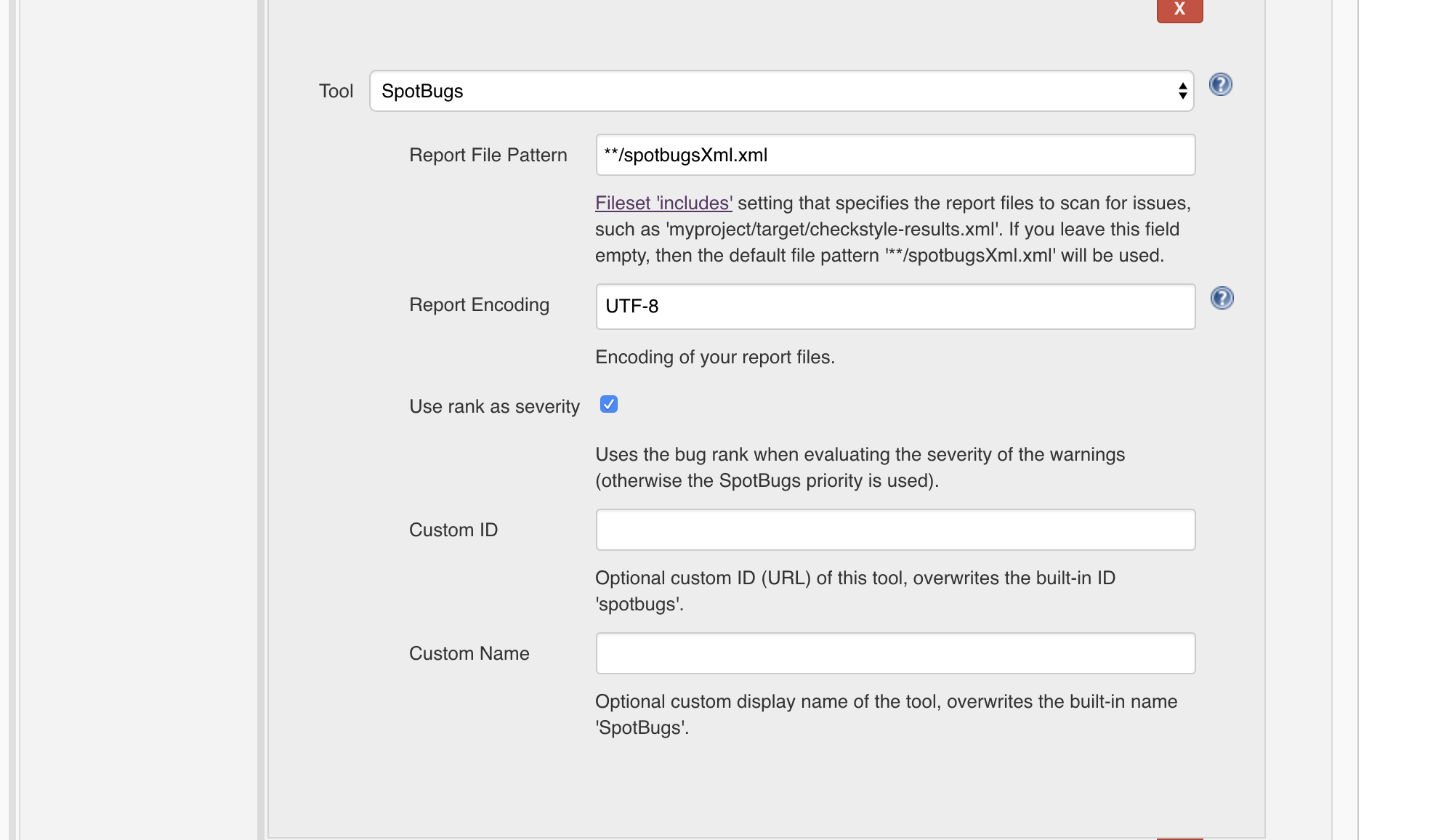
Task: Click the 'Report File Pattern' label
Action: [488, 155]
